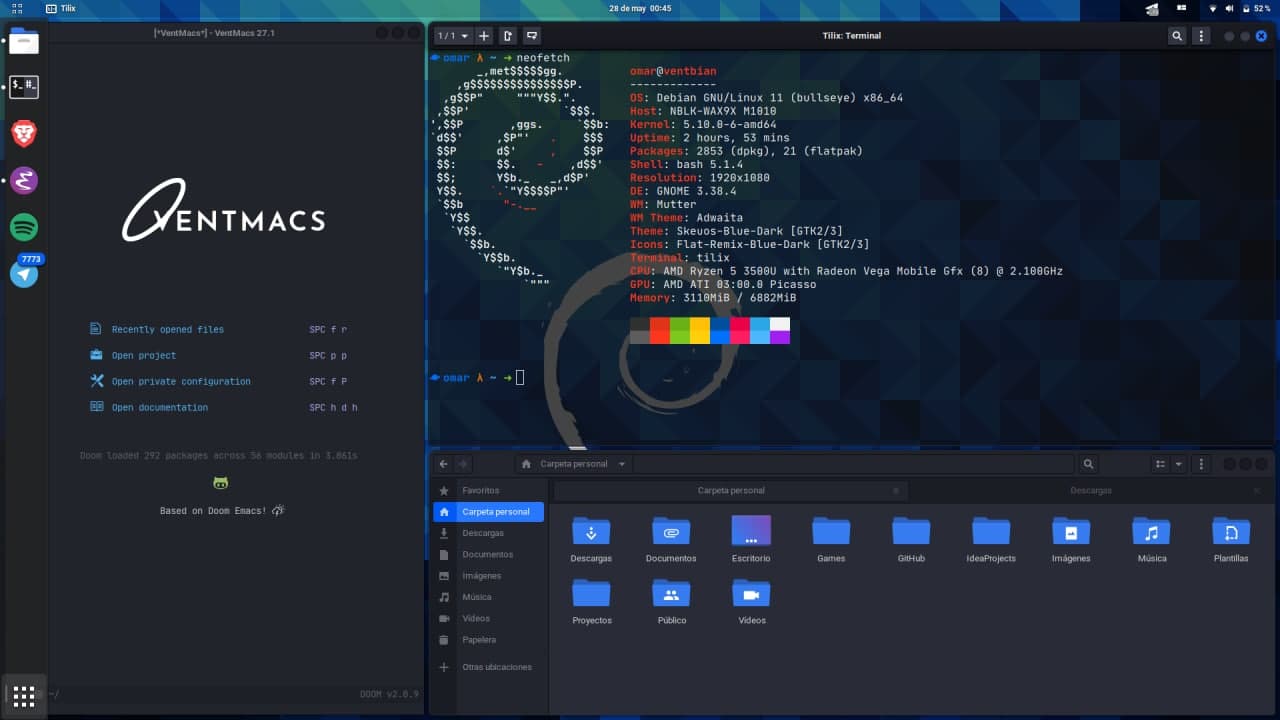Open Brave browser from the dock
Image resolution: width=1280 pixels, height=720 pixels.
pyautogui.click(x=24, y=133)
